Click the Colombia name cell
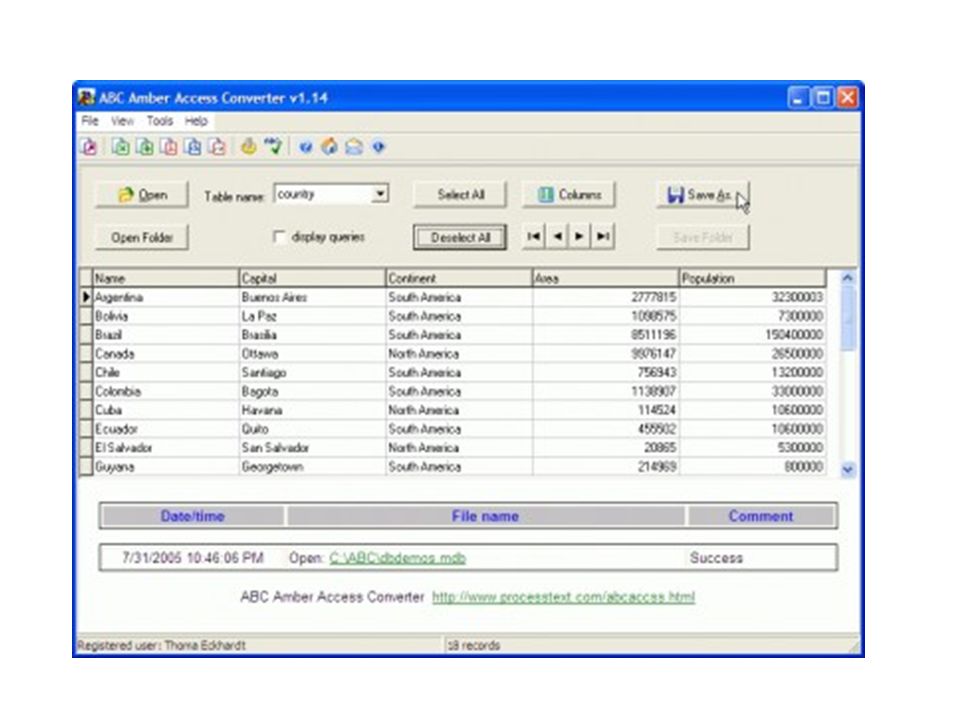Viewport: 960px width, 720px height. (165, 391)
